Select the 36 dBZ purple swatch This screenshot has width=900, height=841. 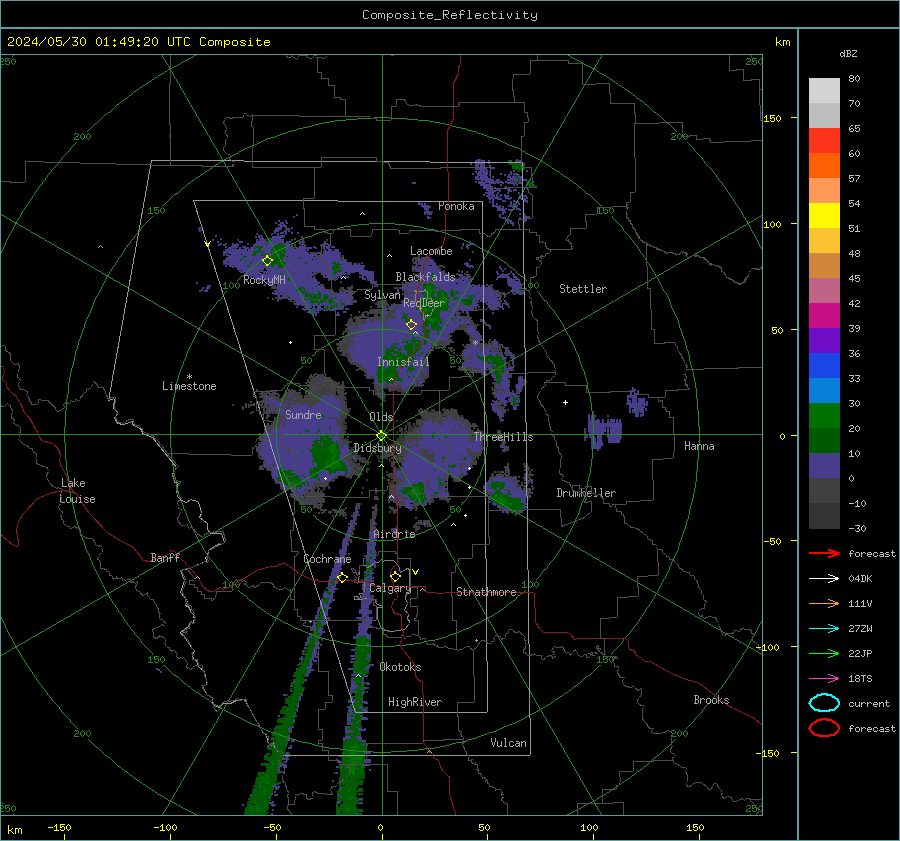point(824,340)
